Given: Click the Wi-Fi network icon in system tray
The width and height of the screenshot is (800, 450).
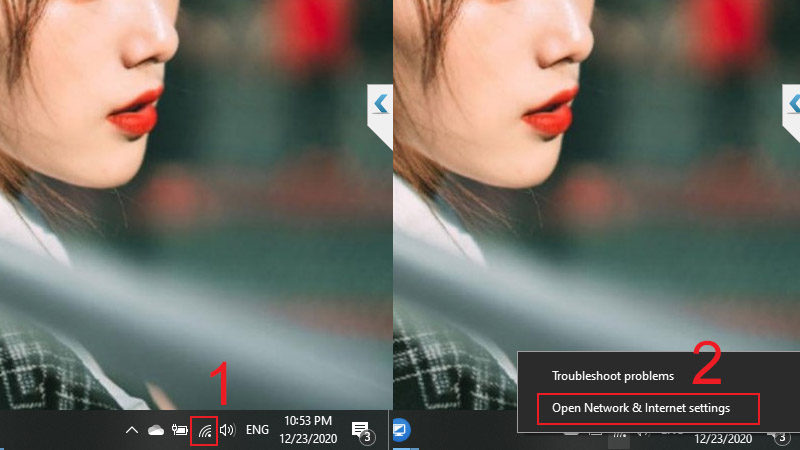Looking at the screenshot, I should (204, 431).
